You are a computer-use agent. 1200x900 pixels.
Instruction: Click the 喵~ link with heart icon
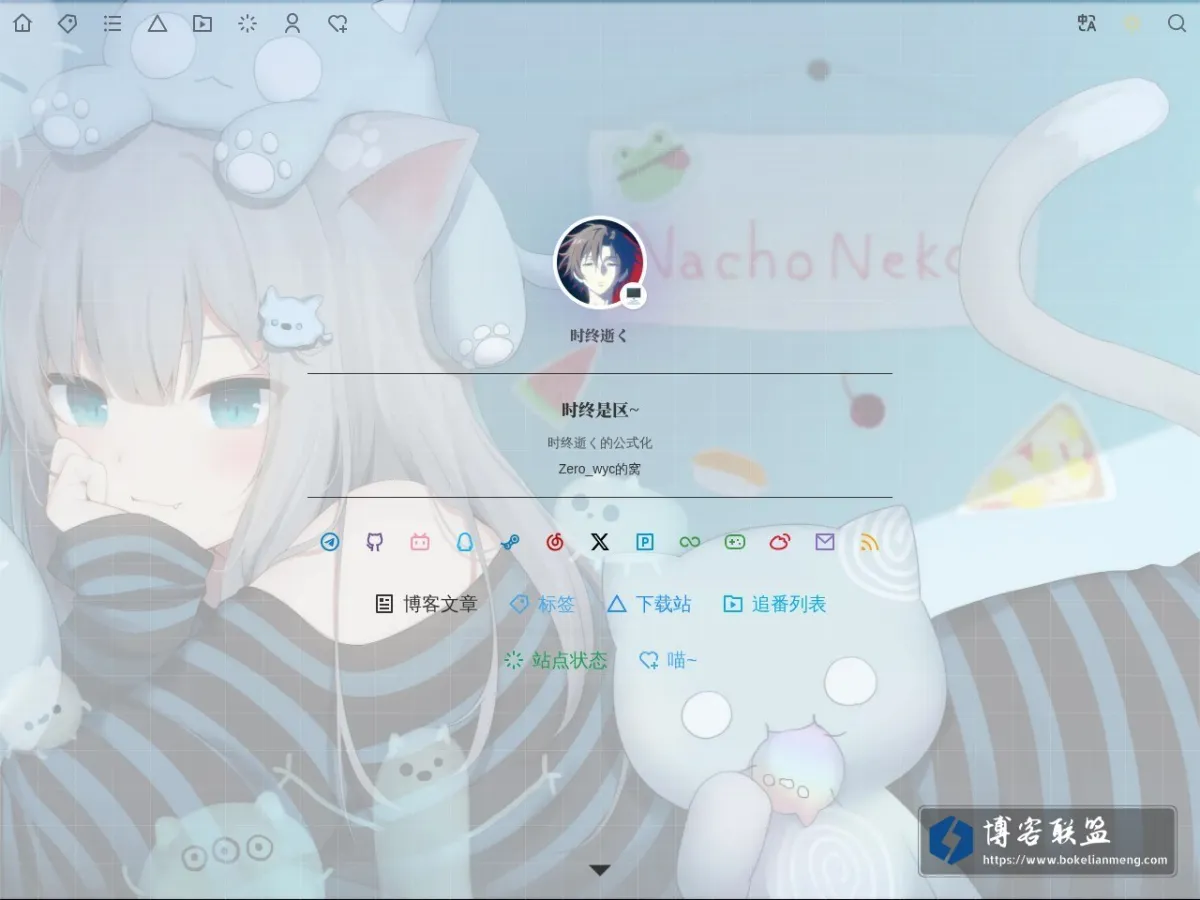[x=668, y=660]
